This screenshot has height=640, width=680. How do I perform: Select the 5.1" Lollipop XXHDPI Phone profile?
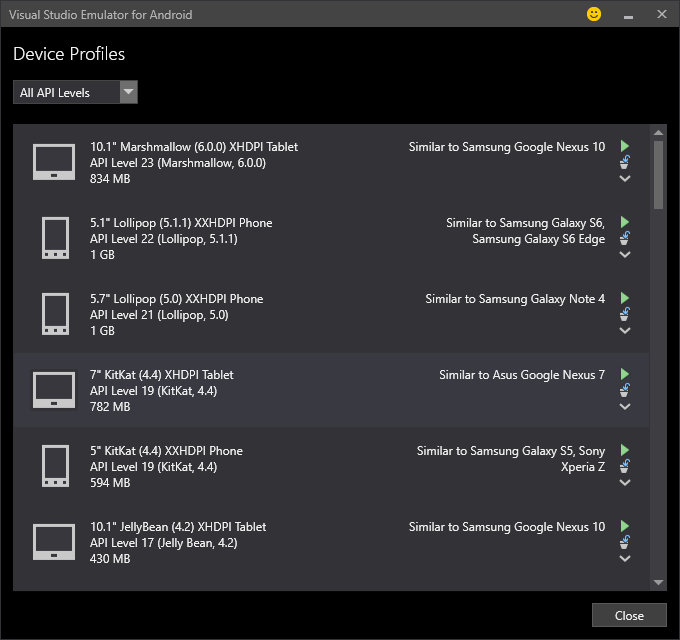181,223
